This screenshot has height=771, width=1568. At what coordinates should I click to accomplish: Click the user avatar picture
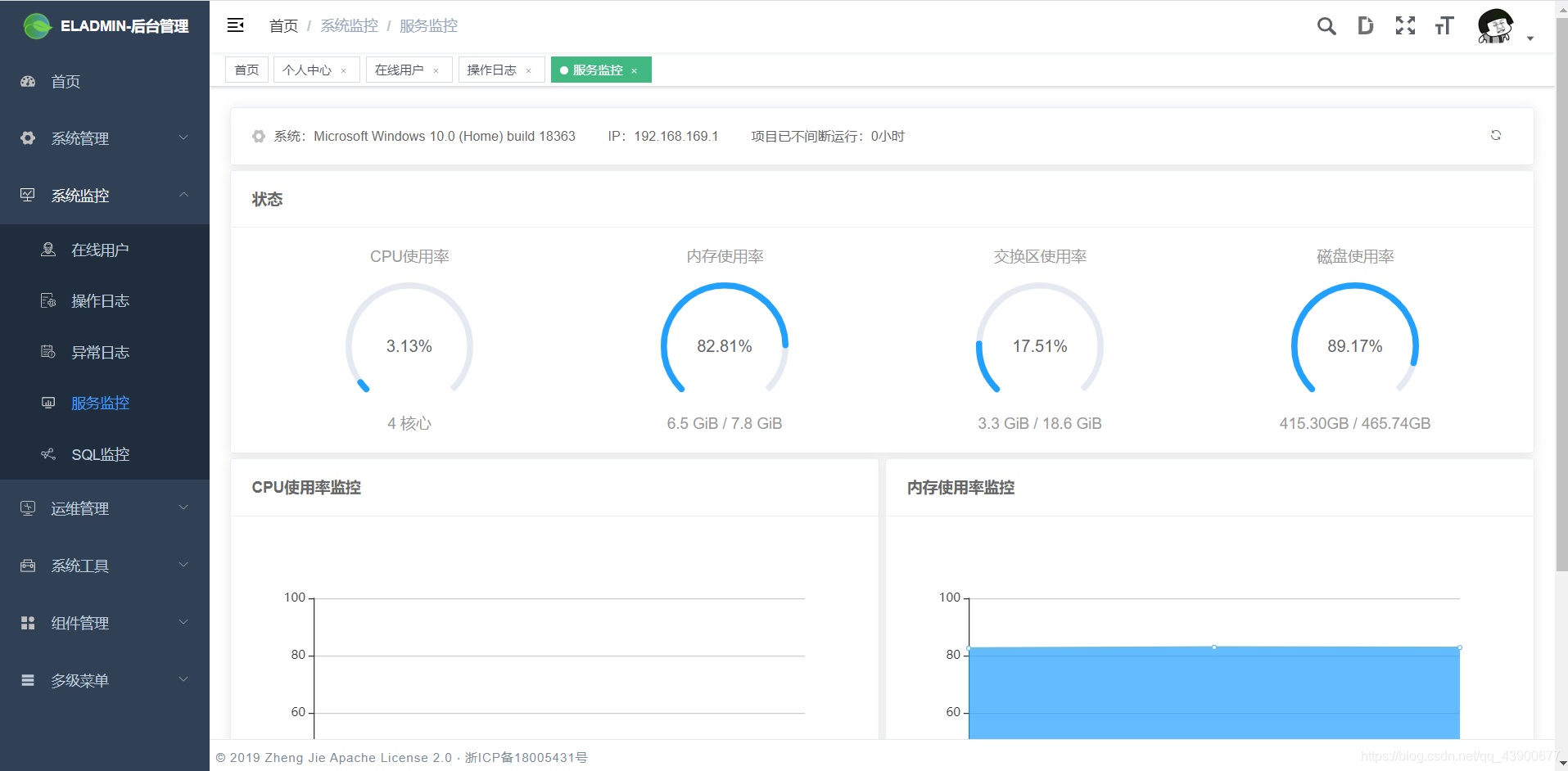1495,26
